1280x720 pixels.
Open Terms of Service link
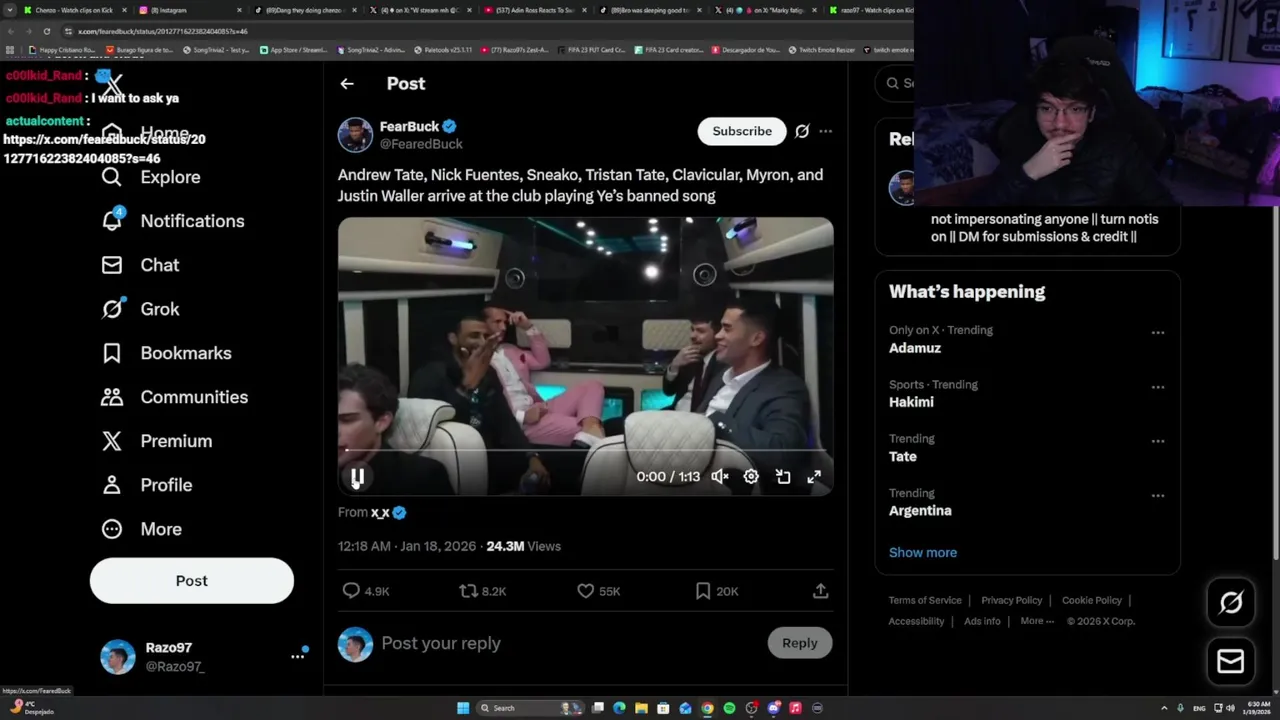coord(925,600)
